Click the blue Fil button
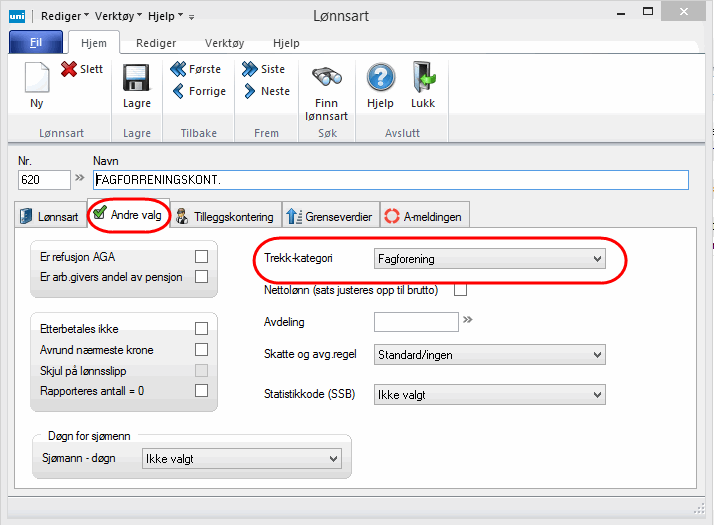 click(x=36, y=43)
